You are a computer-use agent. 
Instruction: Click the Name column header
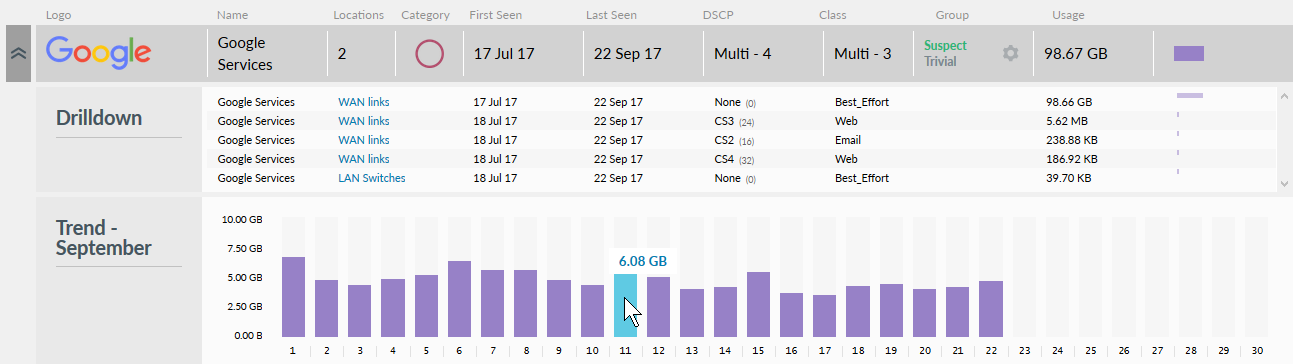pyautogui.click(x=232, y=15)
